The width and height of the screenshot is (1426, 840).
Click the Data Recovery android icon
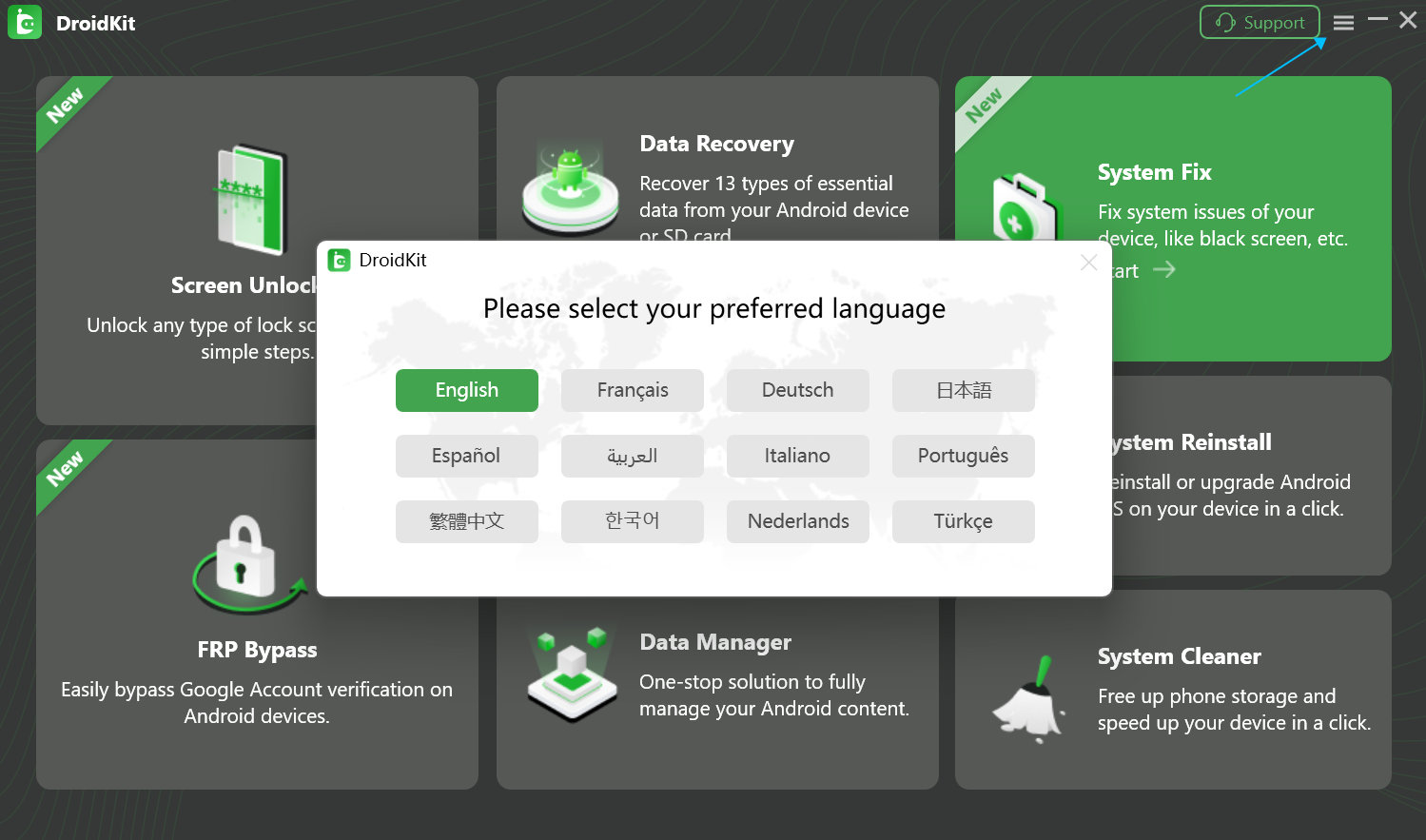point(570,187)
